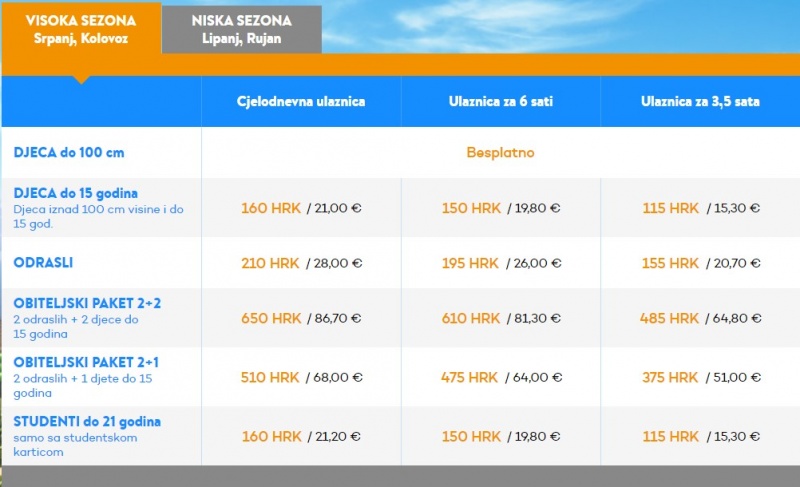800x487 pixels.
Task: Switch to the Niska Sezona tab
Action: [241, 28]
